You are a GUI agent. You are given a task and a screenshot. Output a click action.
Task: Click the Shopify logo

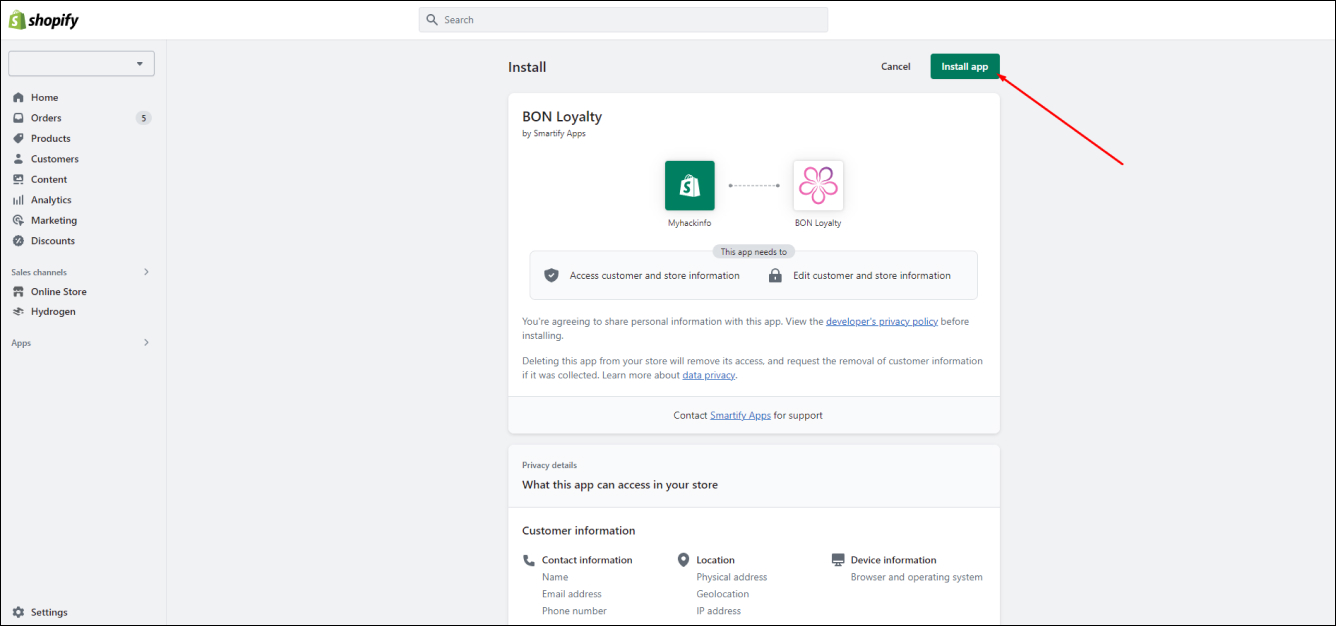pyautogui.click(x=44, y=20)
